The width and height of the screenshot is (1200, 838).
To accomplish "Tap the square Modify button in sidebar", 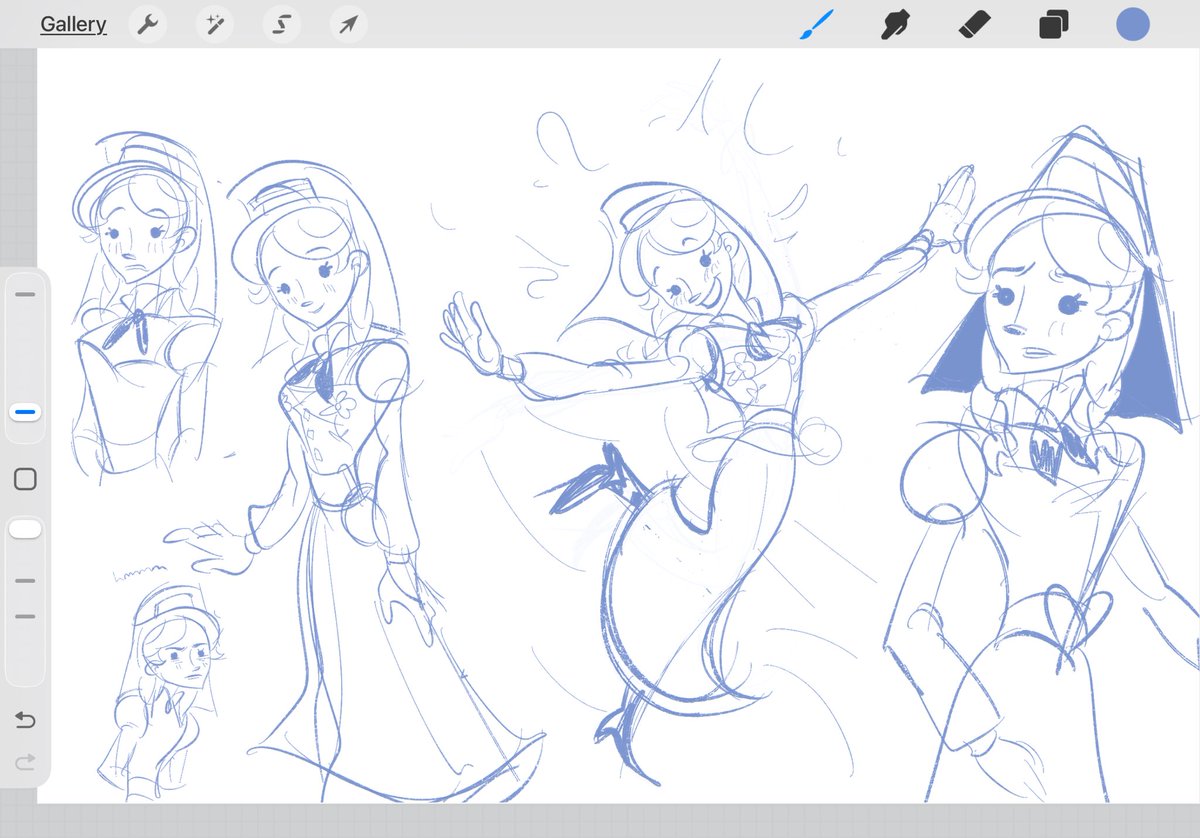I will tap(25, 479).
